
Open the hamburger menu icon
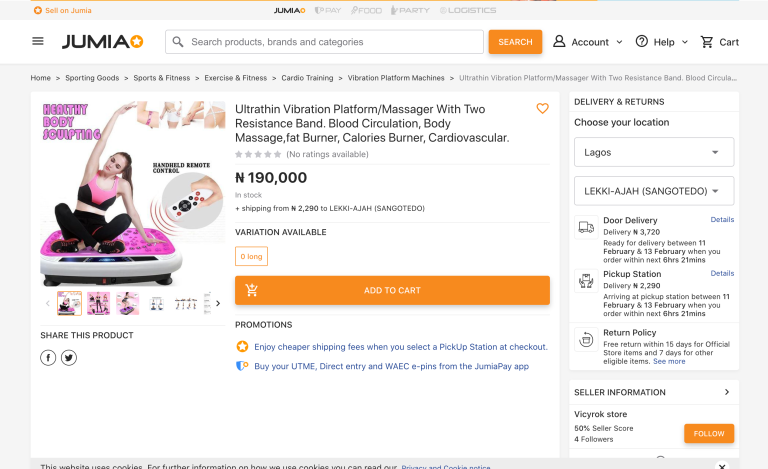38,42
